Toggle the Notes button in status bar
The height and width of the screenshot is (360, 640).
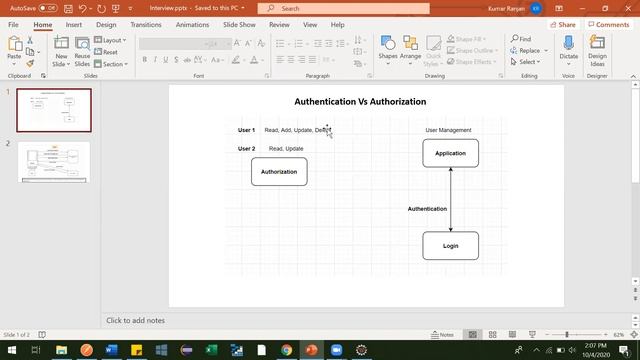coord(442,335)
